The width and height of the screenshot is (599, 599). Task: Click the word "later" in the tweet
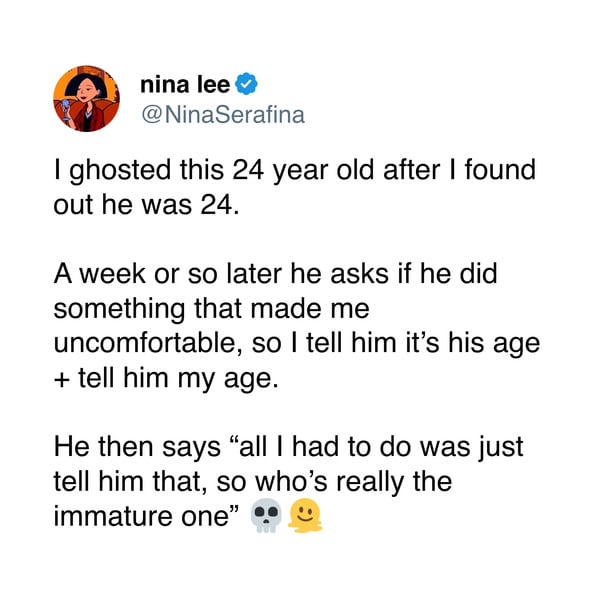pos(254,274)
